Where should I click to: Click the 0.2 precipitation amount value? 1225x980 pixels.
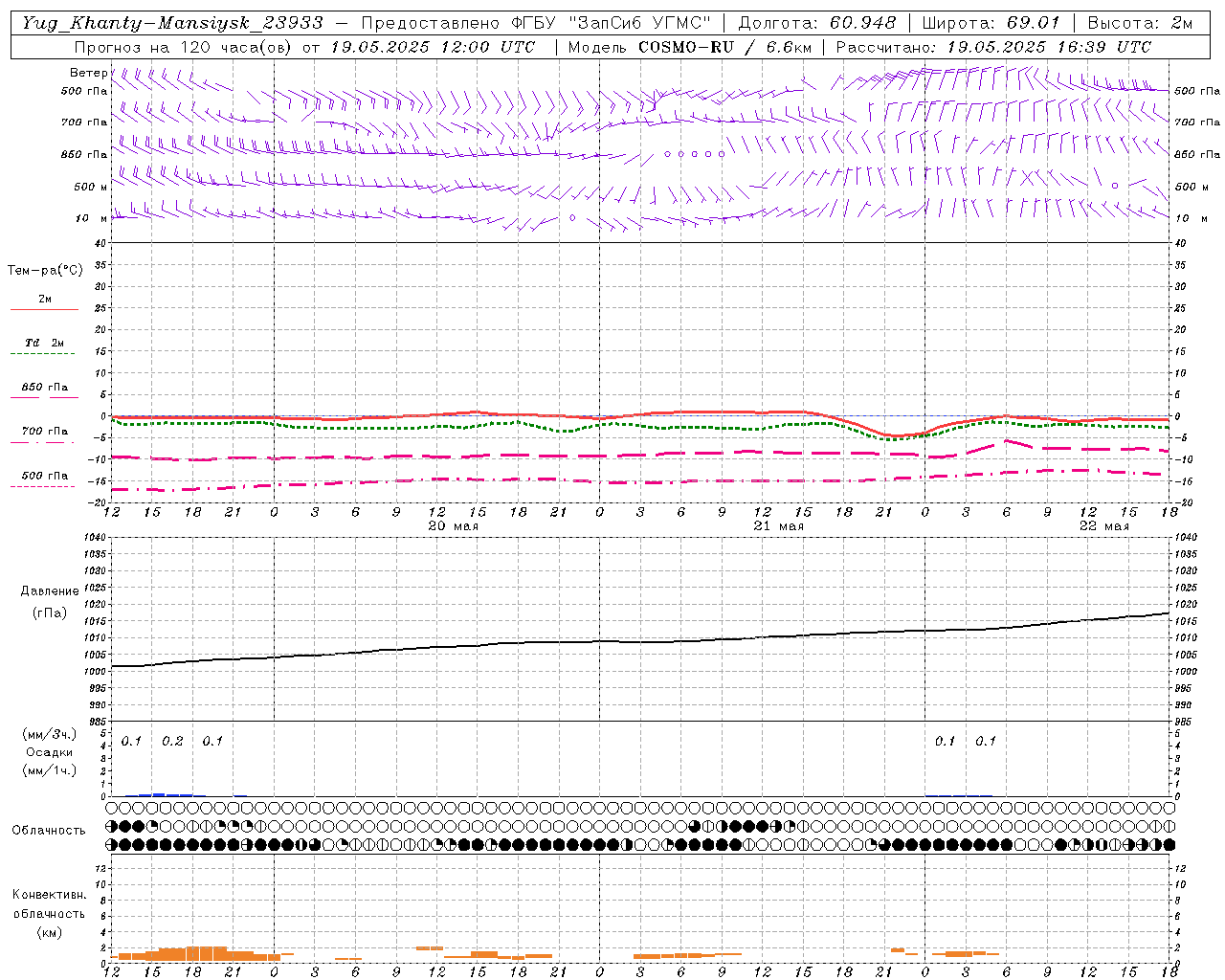coord(172,742)
